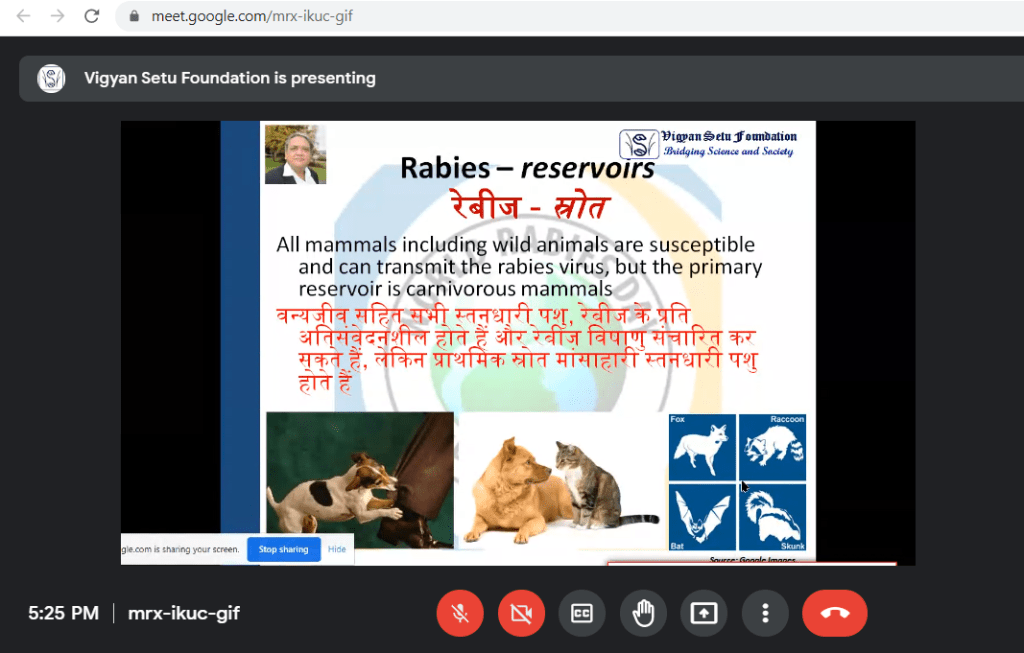Click the Fox image tile on slide
Screen dimensions: 1024x653
click(702, 447)
